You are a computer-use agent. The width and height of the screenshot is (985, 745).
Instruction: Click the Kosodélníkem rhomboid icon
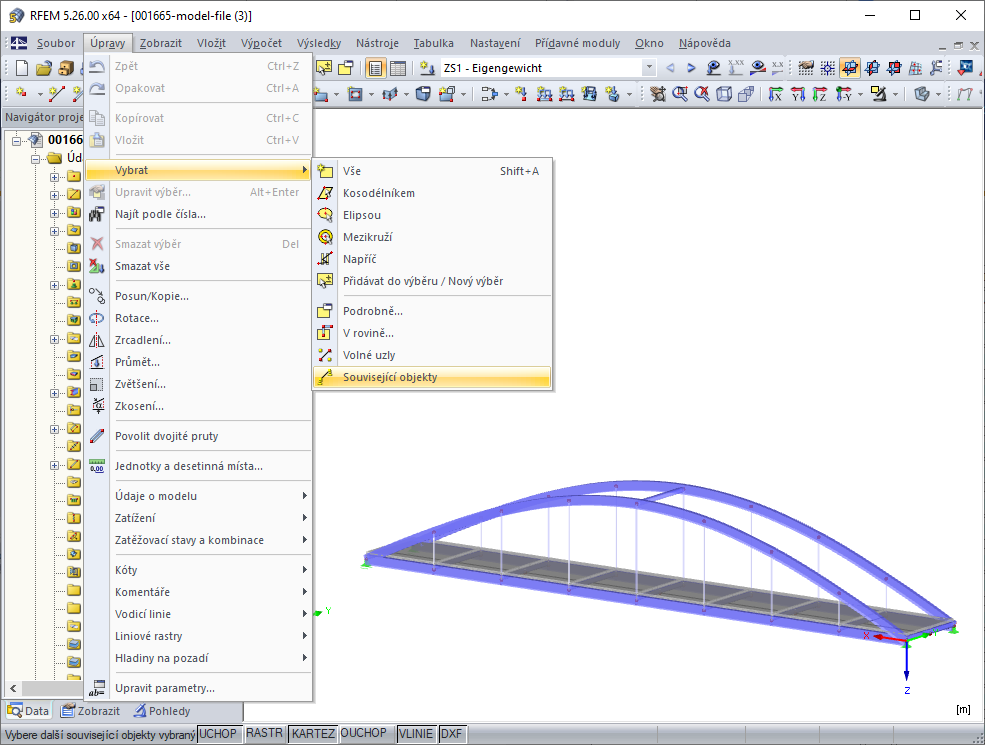coord(325,193)
